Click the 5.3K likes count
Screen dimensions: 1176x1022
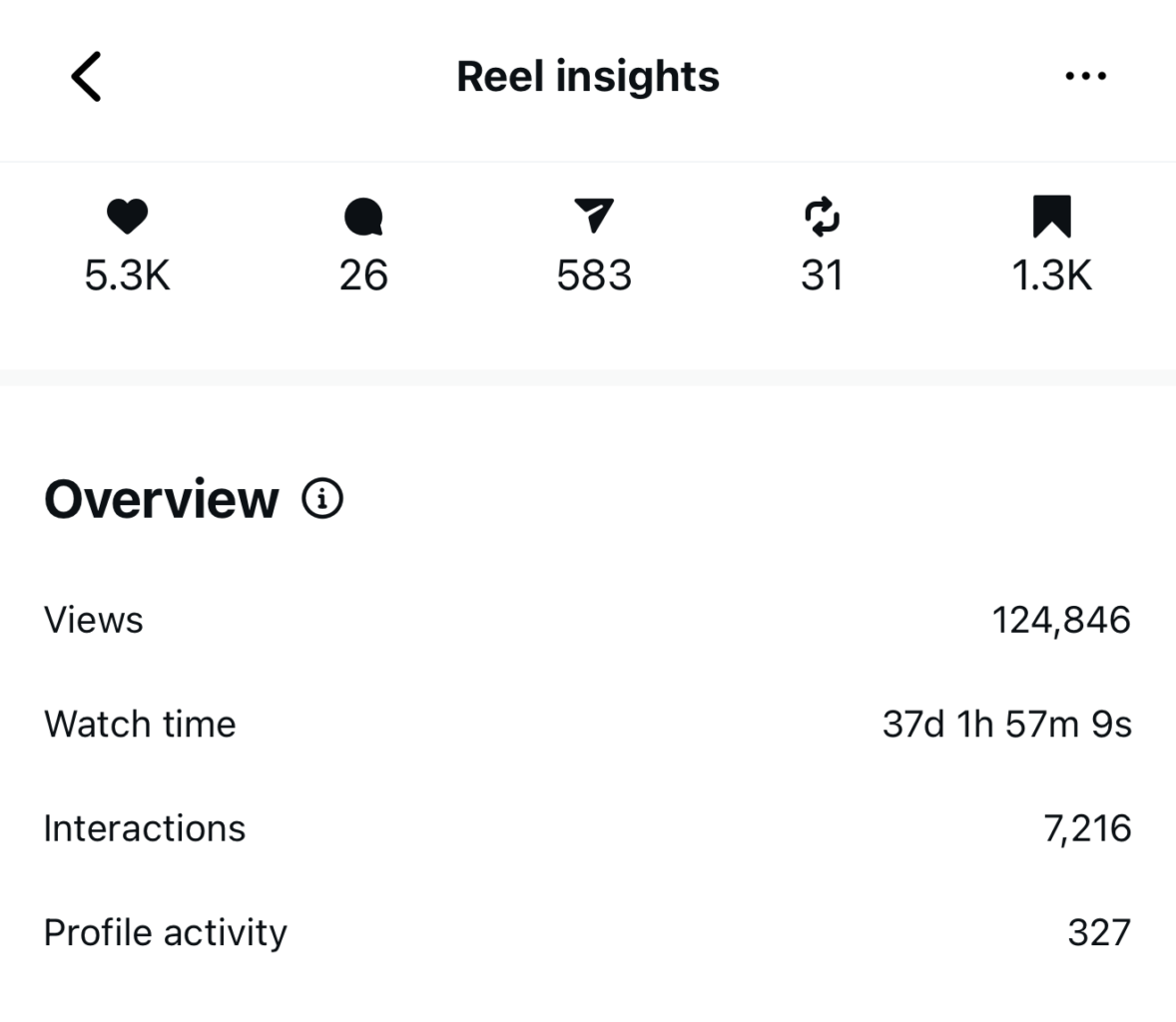(127, 275)
